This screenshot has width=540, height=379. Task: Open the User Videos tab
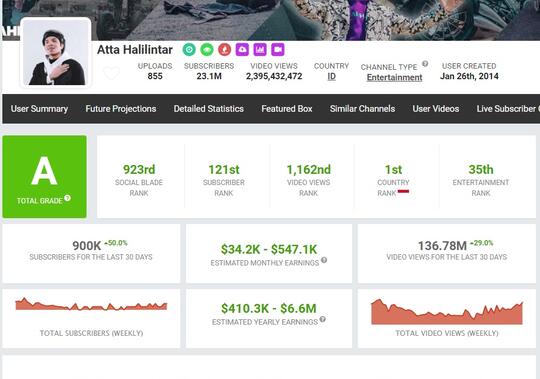(x=436, y=109)
